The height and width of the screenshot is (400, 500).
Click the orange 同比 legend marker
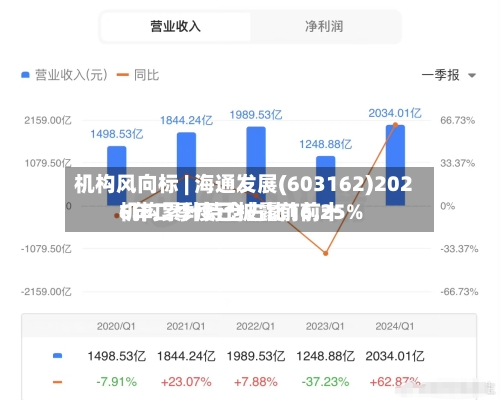pyautogui.click(x=122, y=75)
